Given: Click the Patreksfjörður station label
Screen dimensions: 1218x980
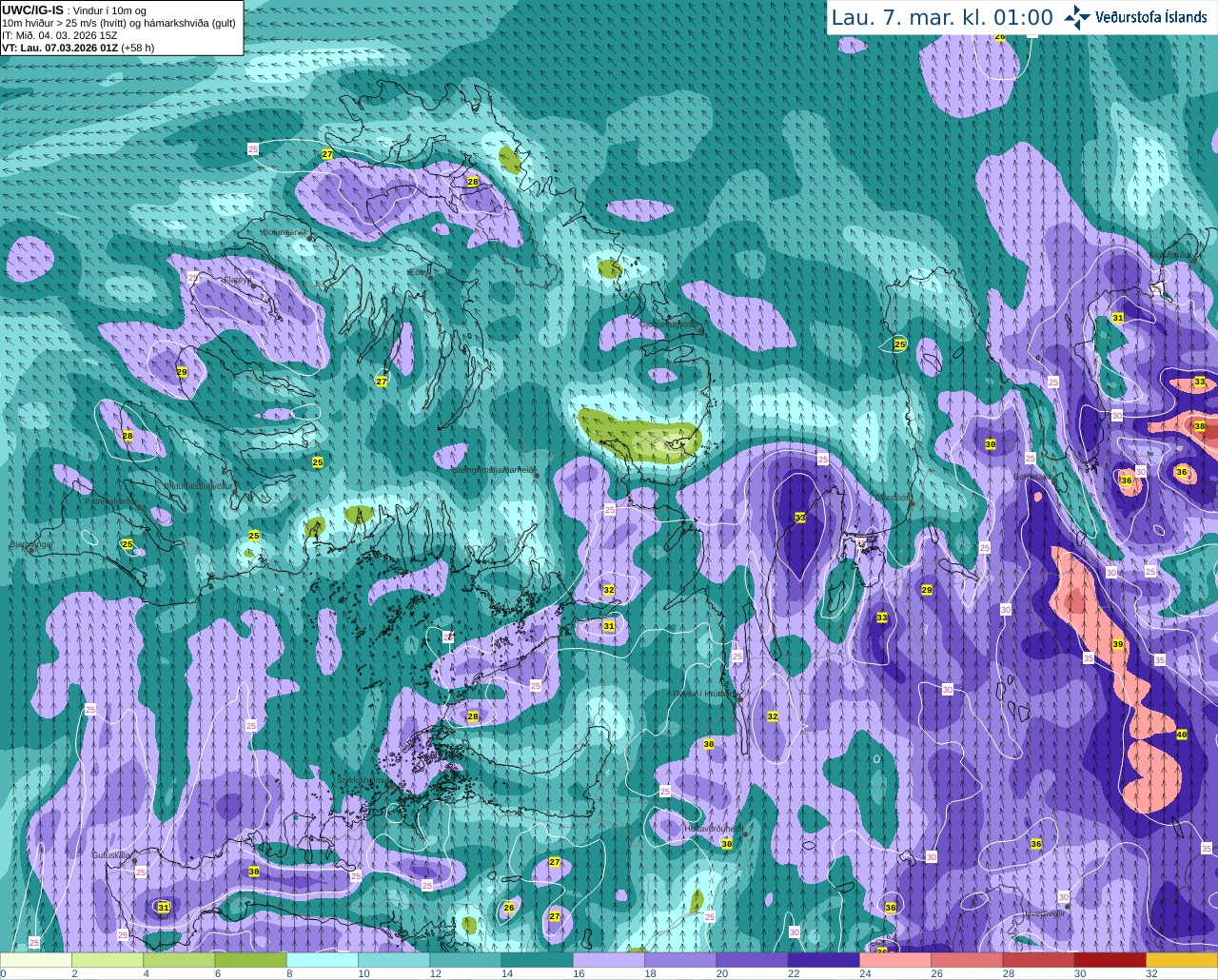Looking at the screenshot, I should point(111,500).
